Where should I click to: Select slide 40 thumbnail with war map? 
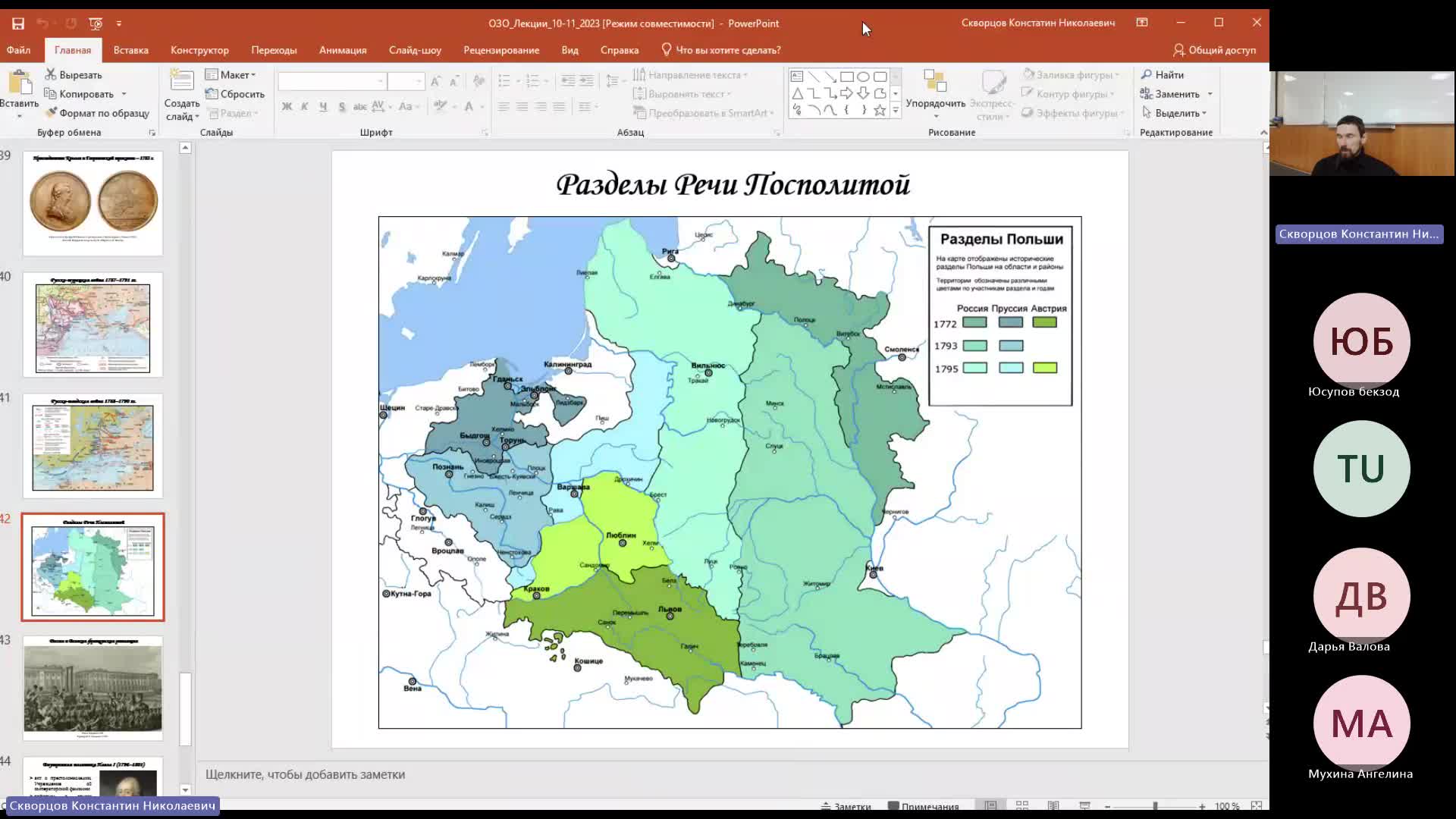point(93,325)
